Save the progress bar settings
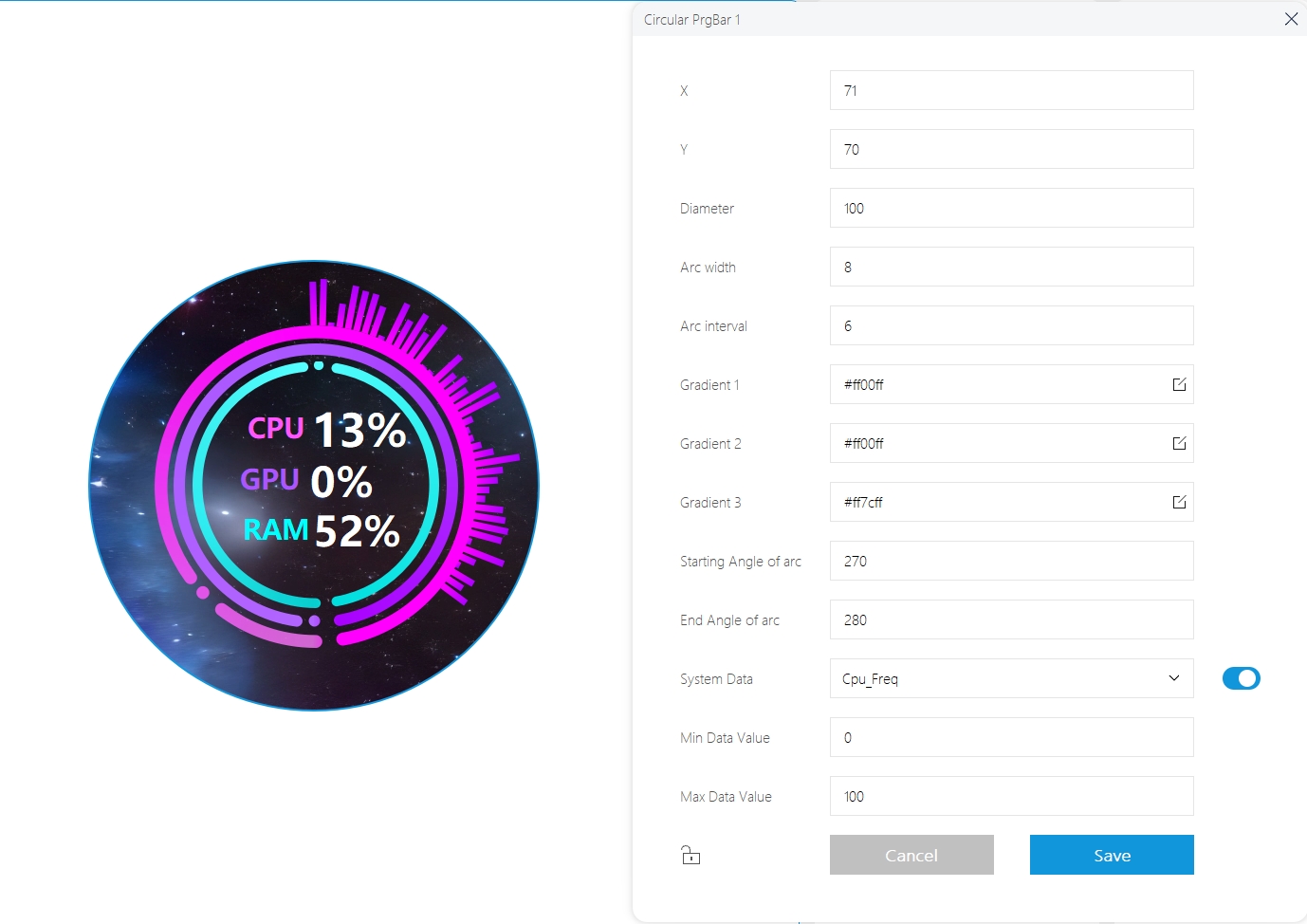 click(1112, 855)
